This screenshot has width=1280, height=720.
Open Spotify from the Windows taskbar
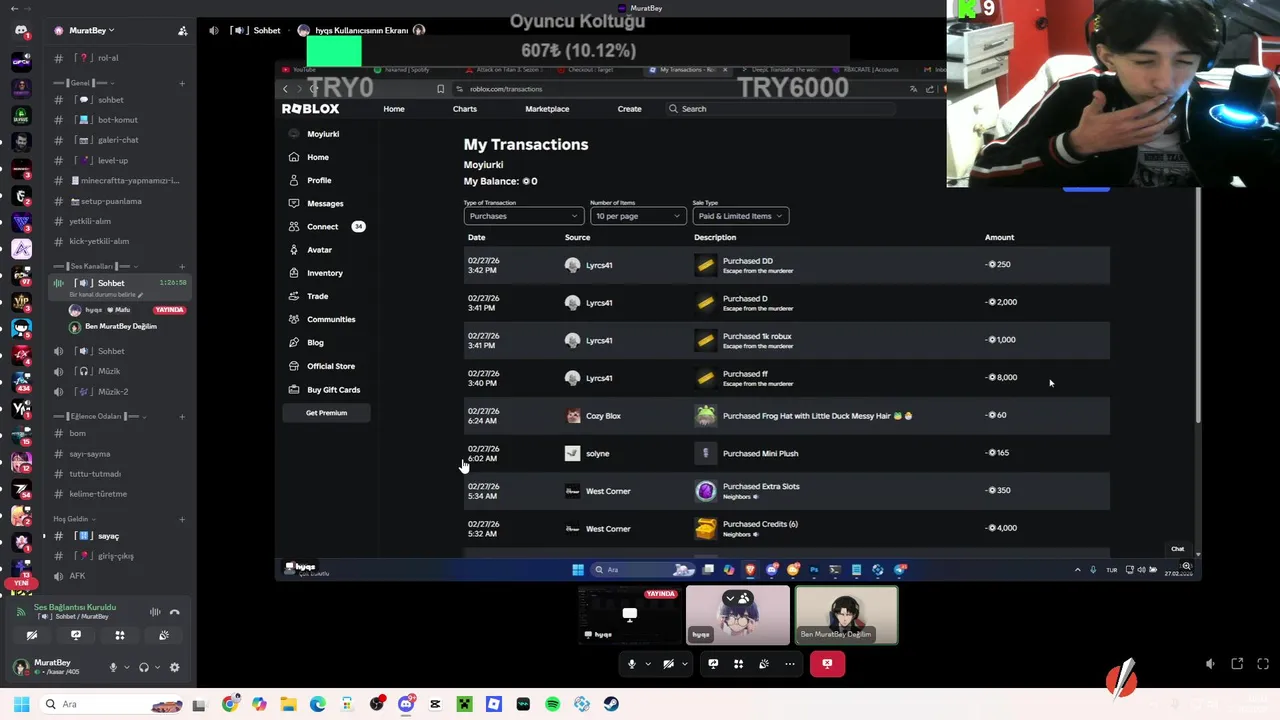[x=553, y=704]
